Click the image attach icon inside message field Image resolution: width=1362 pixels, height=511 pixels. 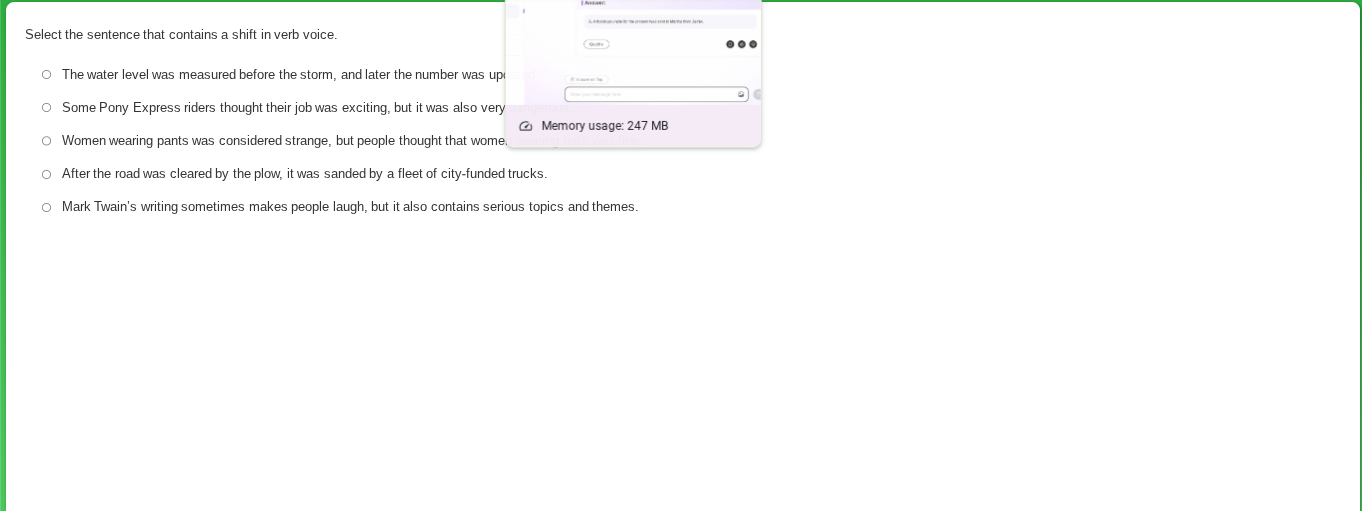coord(741,94)
